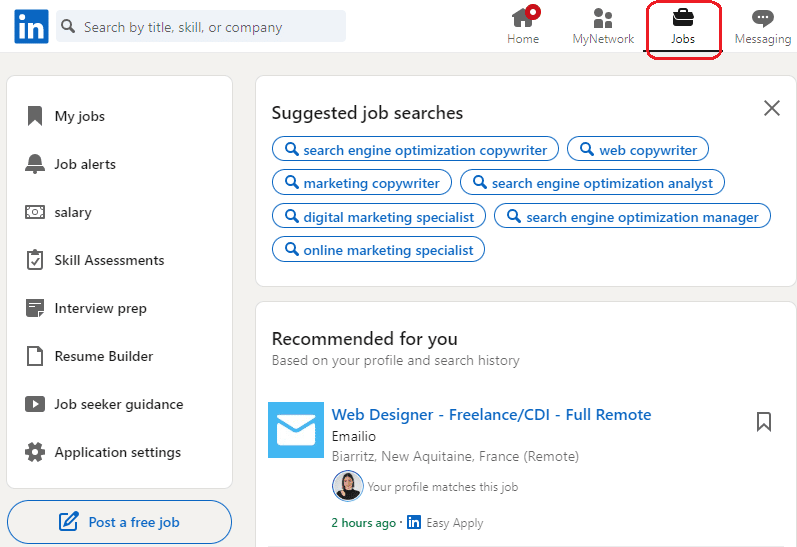
Task: Click the search by title input field
Action: [201, 26]
